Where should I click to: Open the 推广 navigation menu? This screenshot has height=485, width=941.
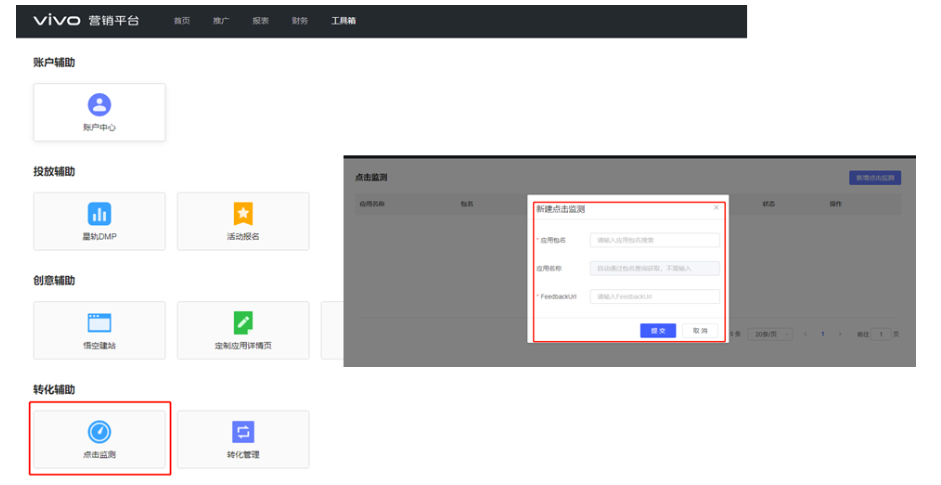[x=221, y=21]
